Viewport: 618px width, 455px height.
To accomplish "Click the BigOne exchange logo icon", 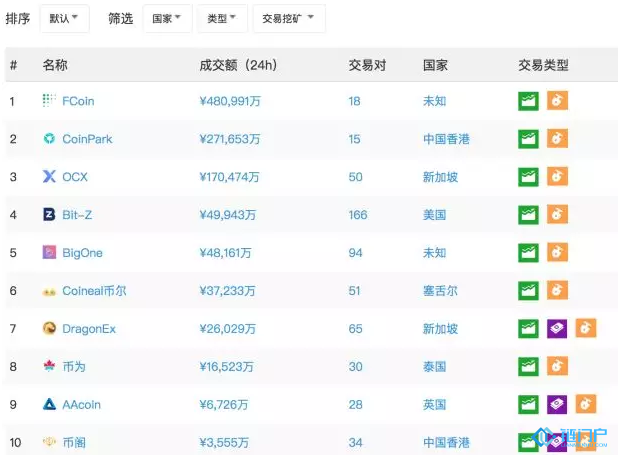I will 49,253.
